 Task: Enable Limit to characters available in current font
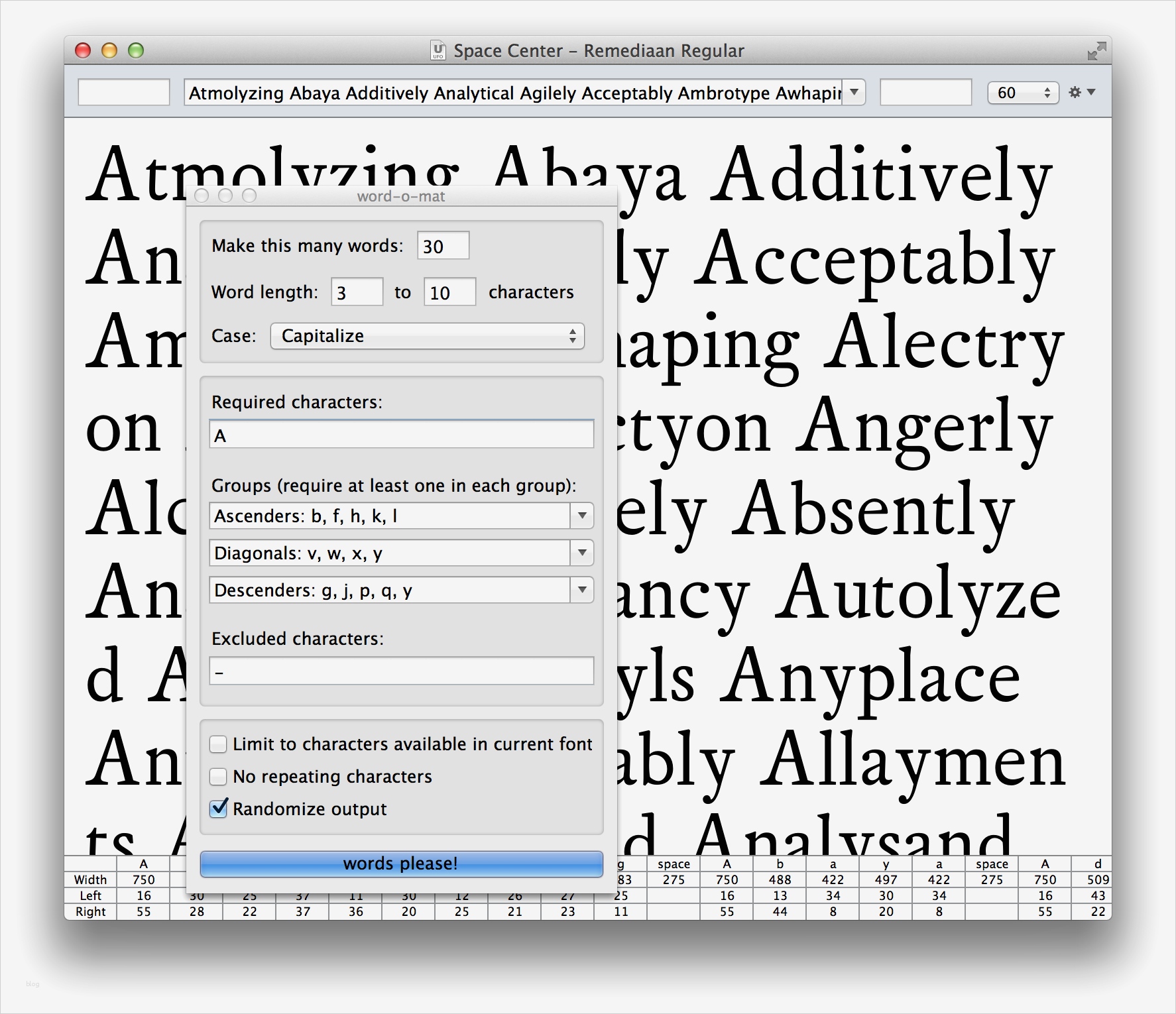point(218,744)
